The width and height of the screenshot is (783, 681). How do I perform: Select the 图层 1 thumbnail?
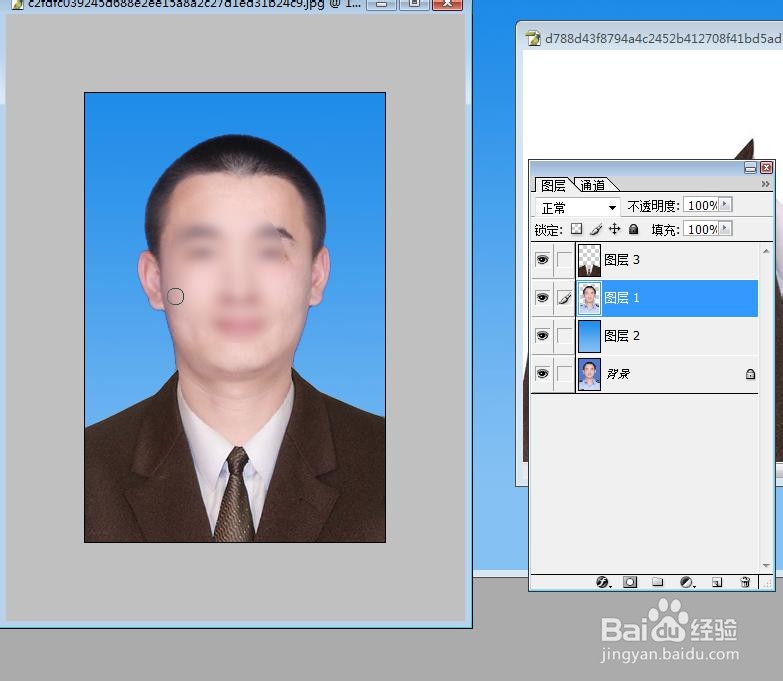tap(589, 298)
